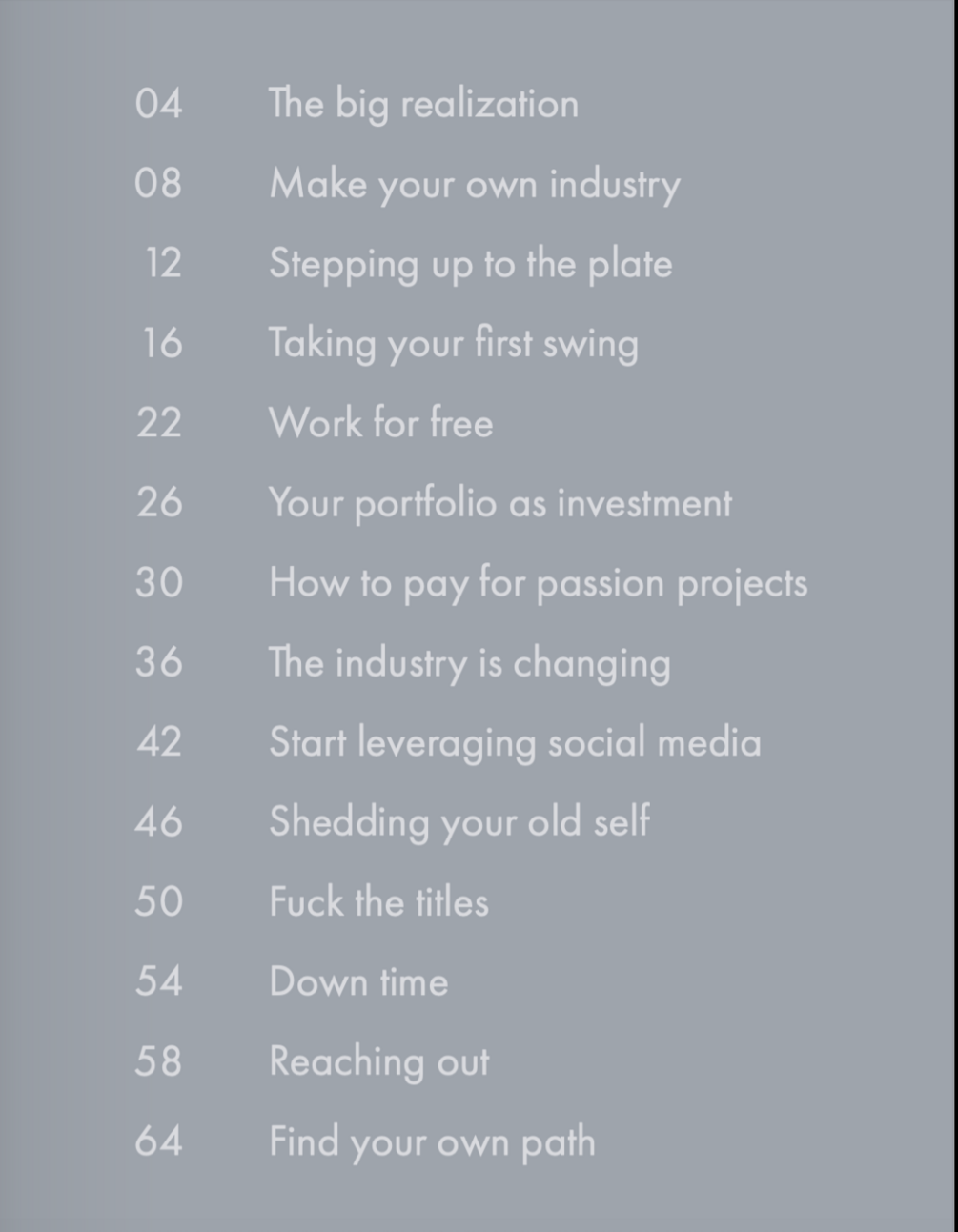
Task: Select 'How to pay for passion projects'
Action: pyautogui.click(x=539, y=583)
